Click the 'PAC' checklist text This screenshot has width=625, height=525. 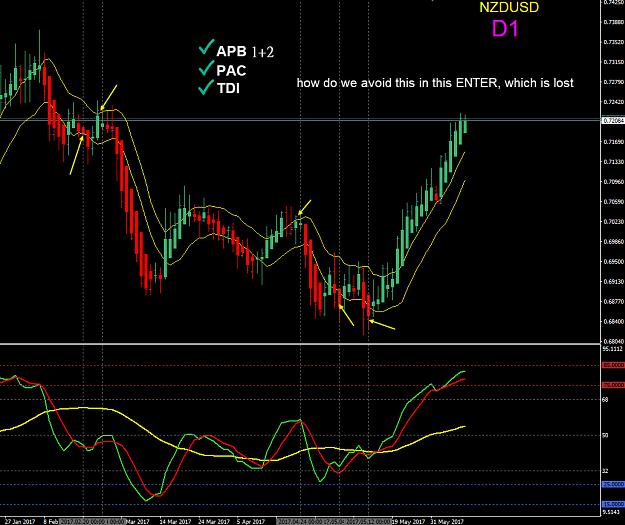pos(231,71)
